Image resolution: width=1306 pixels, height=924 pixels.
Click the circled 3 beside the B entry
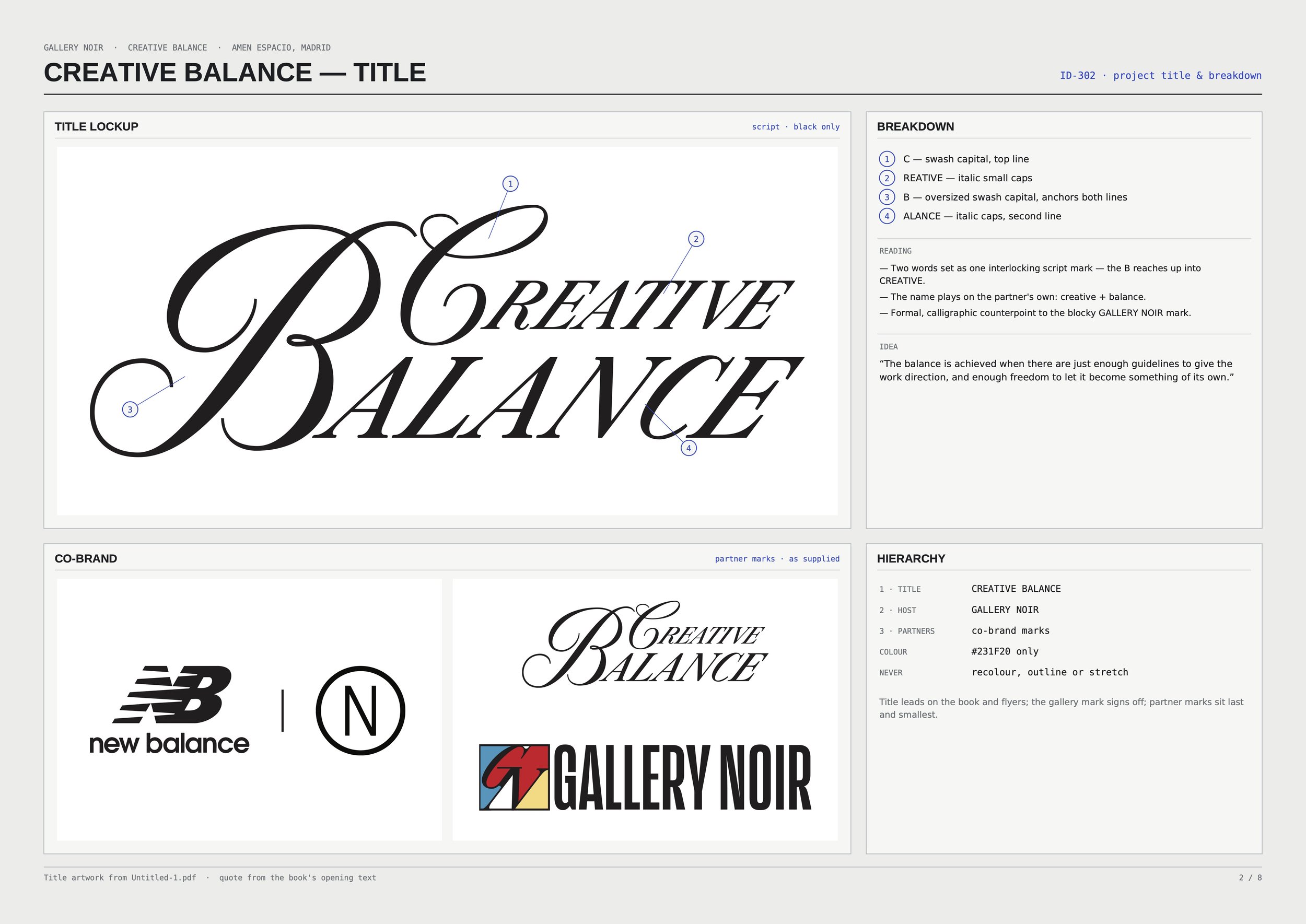[887, 197]
